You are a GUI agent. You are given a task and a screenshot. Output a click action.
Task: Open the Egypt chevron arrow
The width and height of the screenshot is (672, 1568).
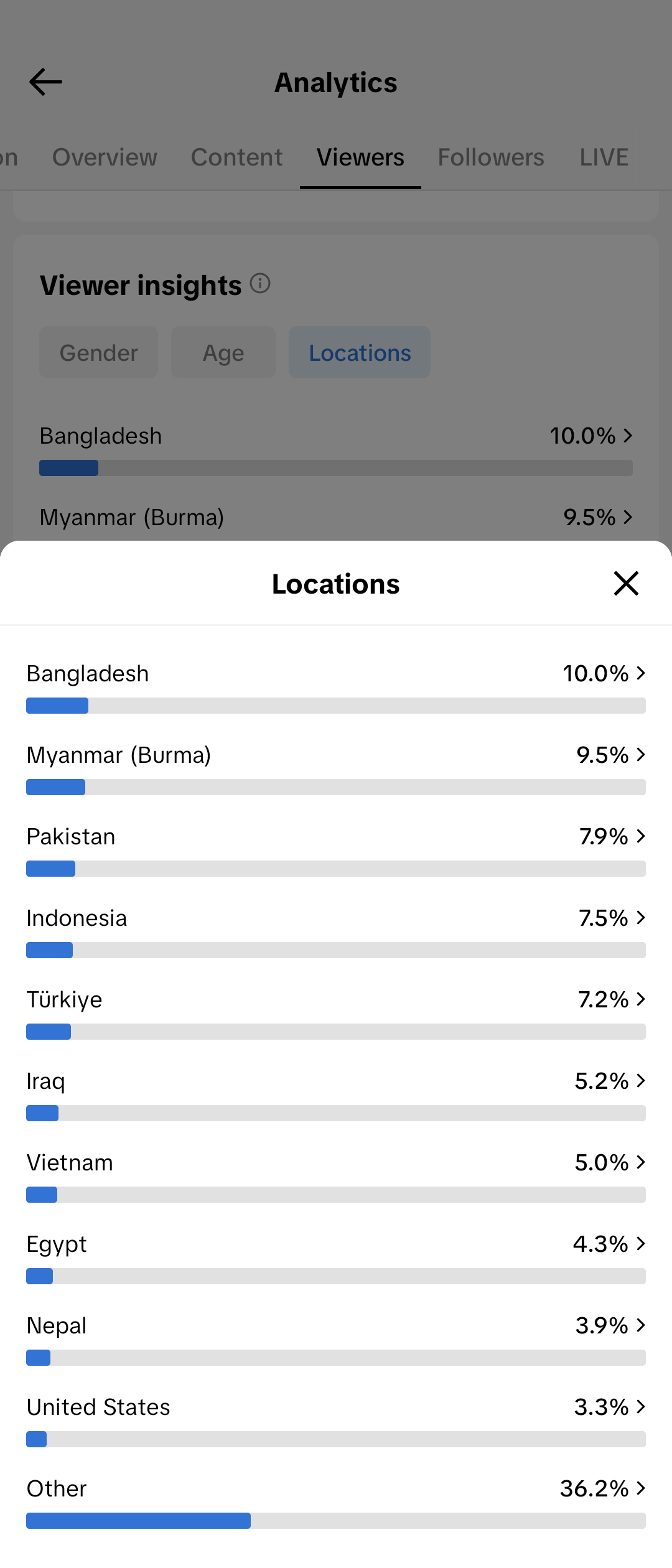(x=641, y=1244)
